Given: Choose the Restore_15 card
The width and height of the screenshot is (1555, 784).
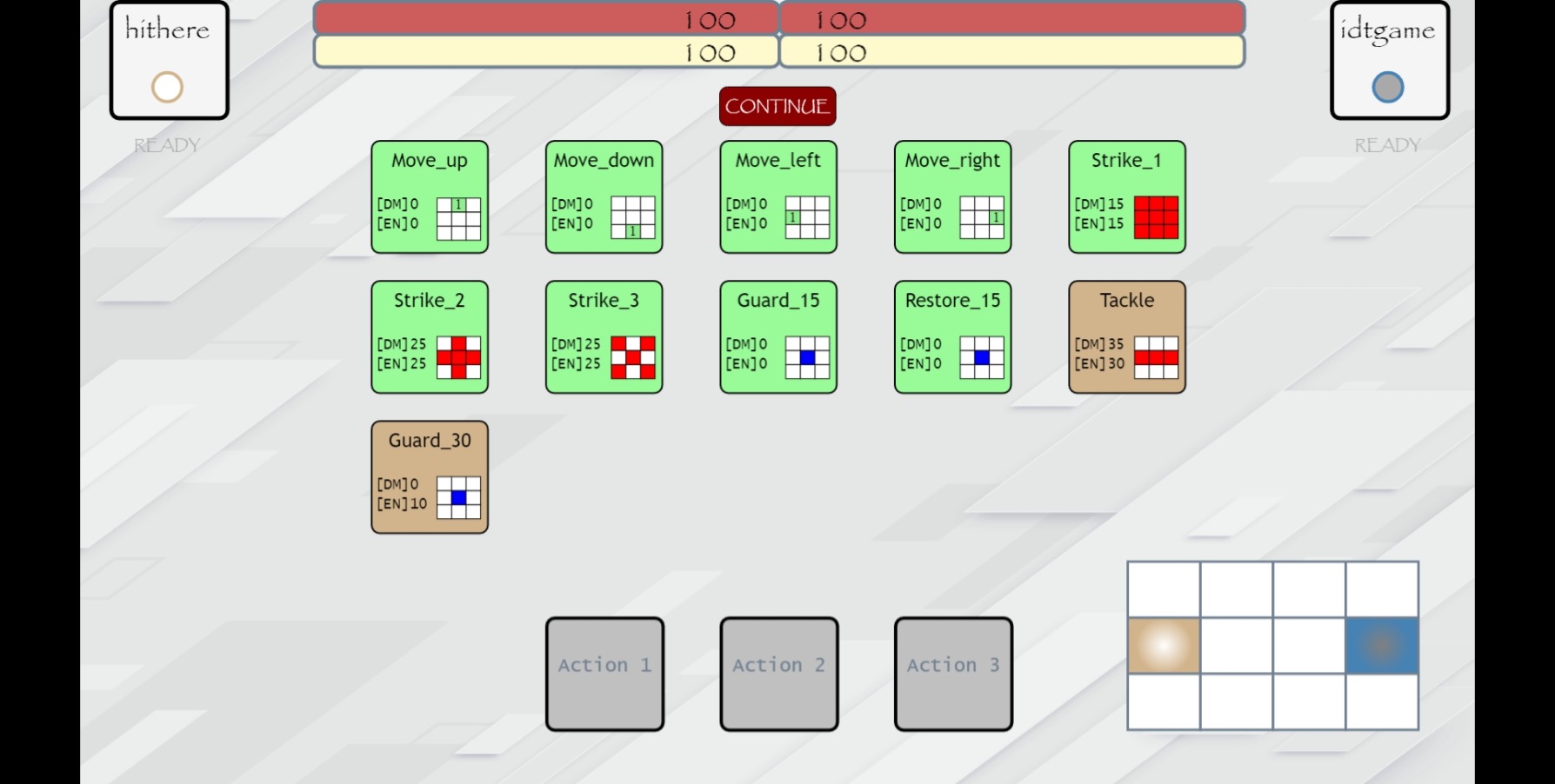Looking at the screenshot, I should click(952, 337).
